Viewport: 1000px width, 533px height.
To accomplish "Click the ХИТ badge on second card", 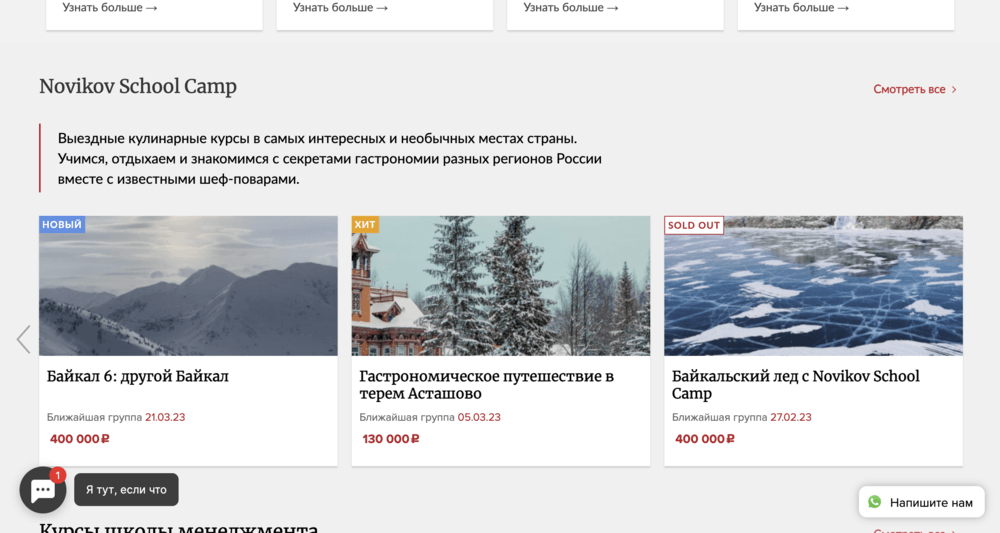I will click(x=365, y=224).
